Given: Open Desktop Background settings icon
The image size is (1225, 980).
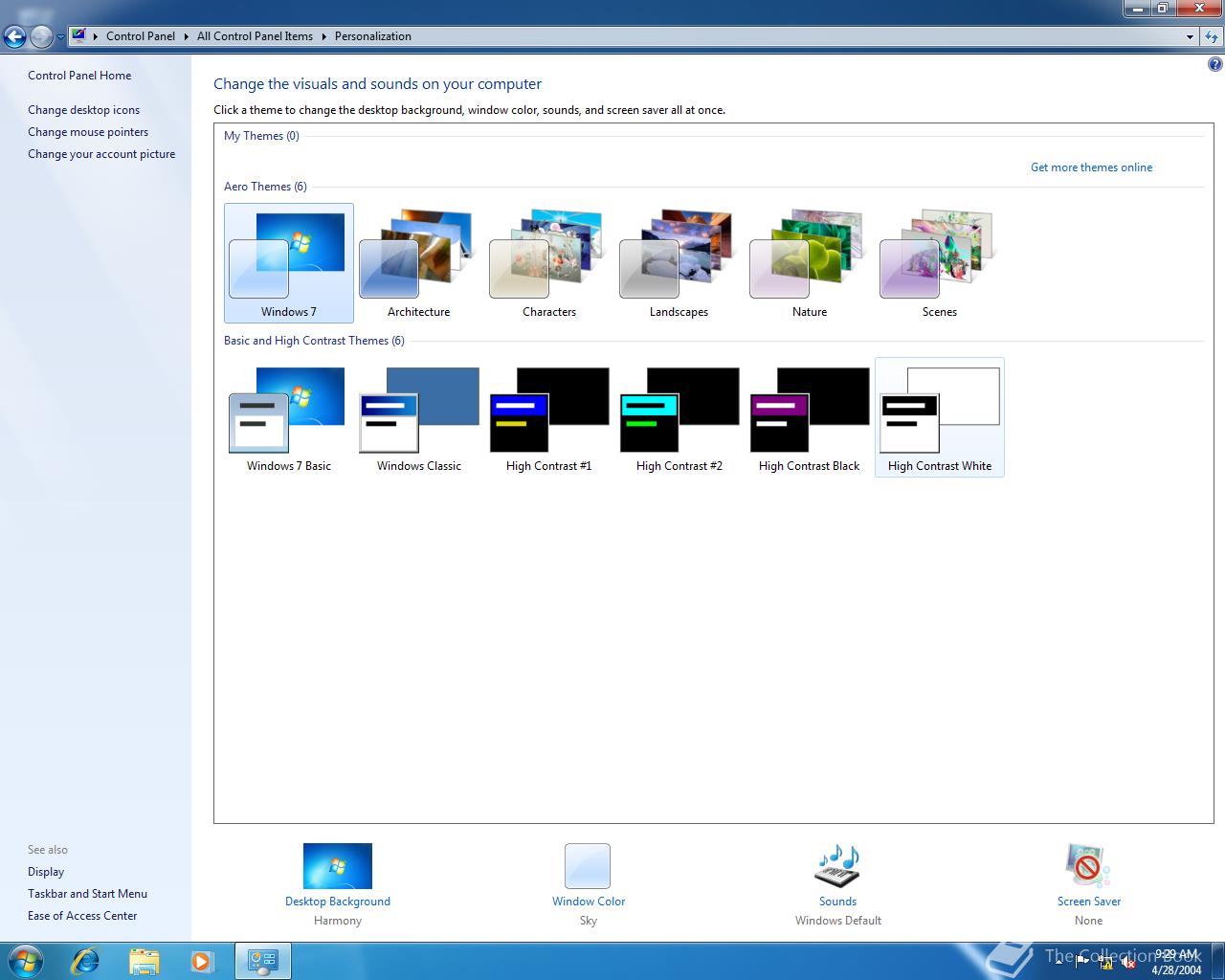Looking at the screenshot, I should (x=338, y=866).
